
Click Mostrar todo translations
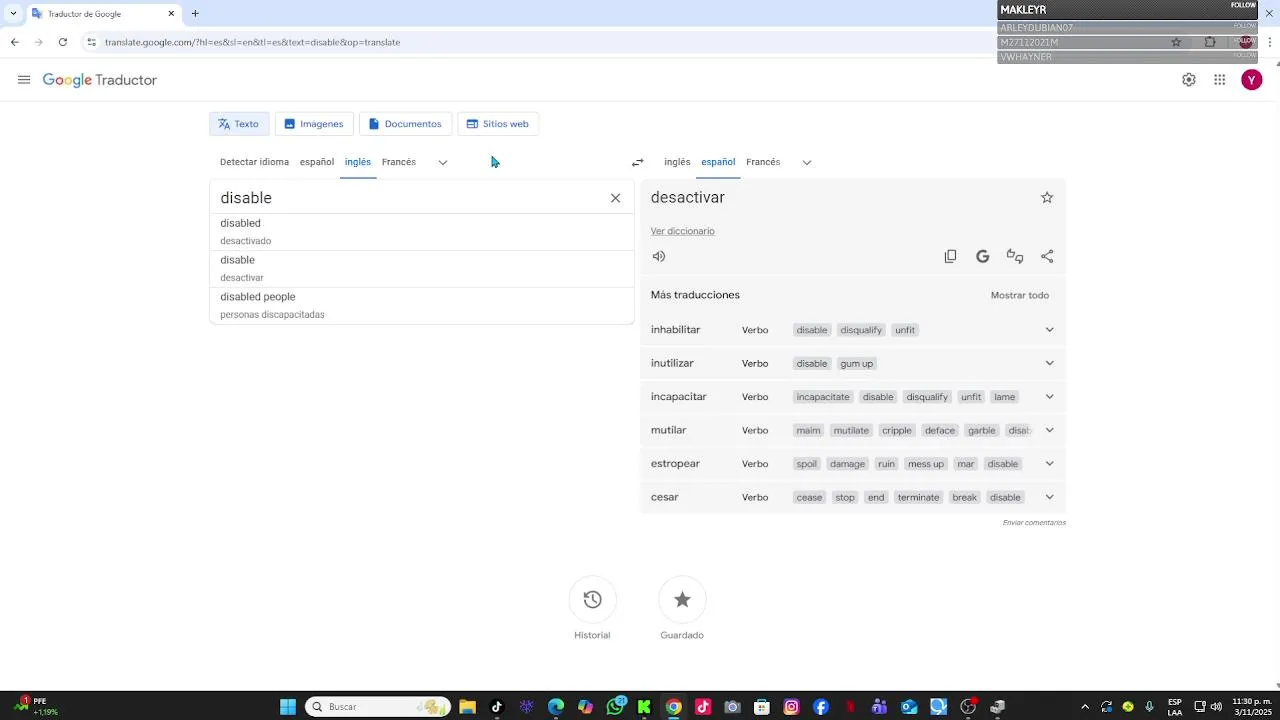[1020, 295]
